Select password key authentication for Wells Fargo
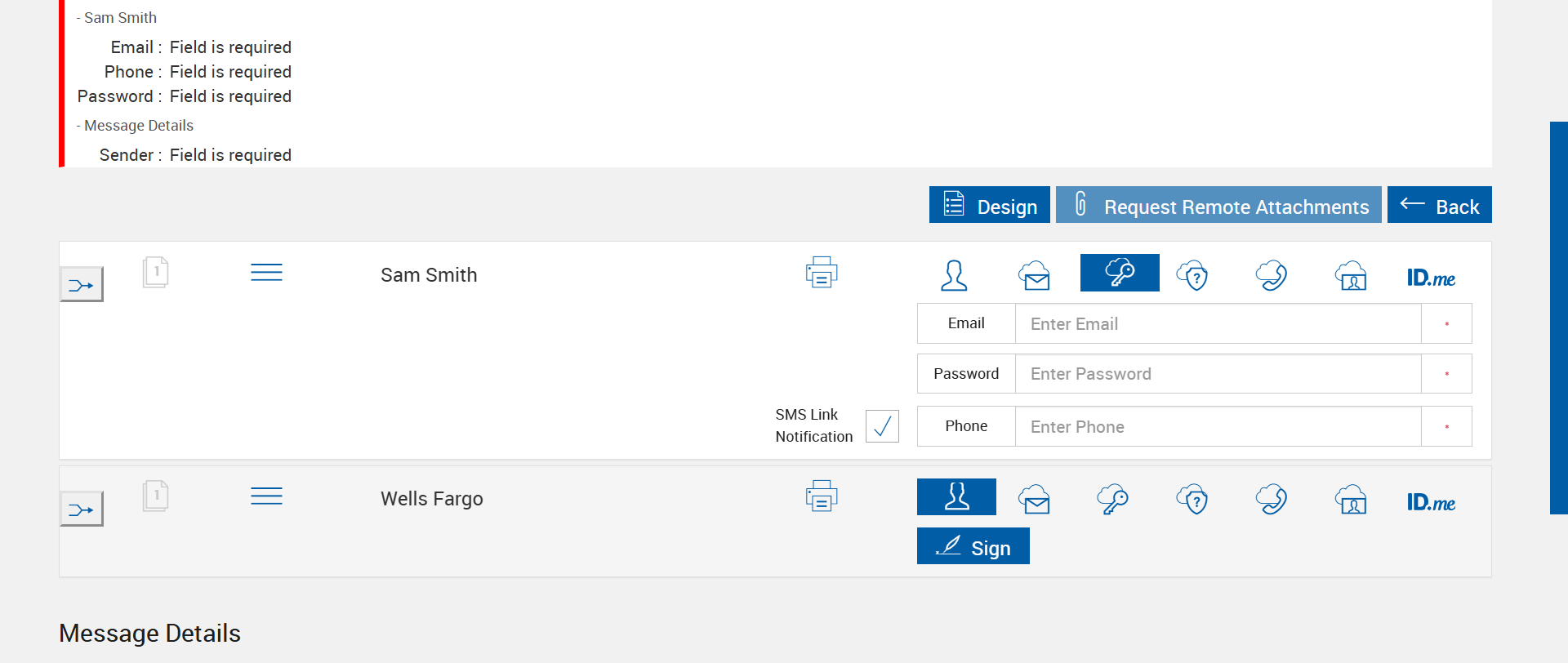Viewport: 1568px width, 663px height. (1112, 499)
